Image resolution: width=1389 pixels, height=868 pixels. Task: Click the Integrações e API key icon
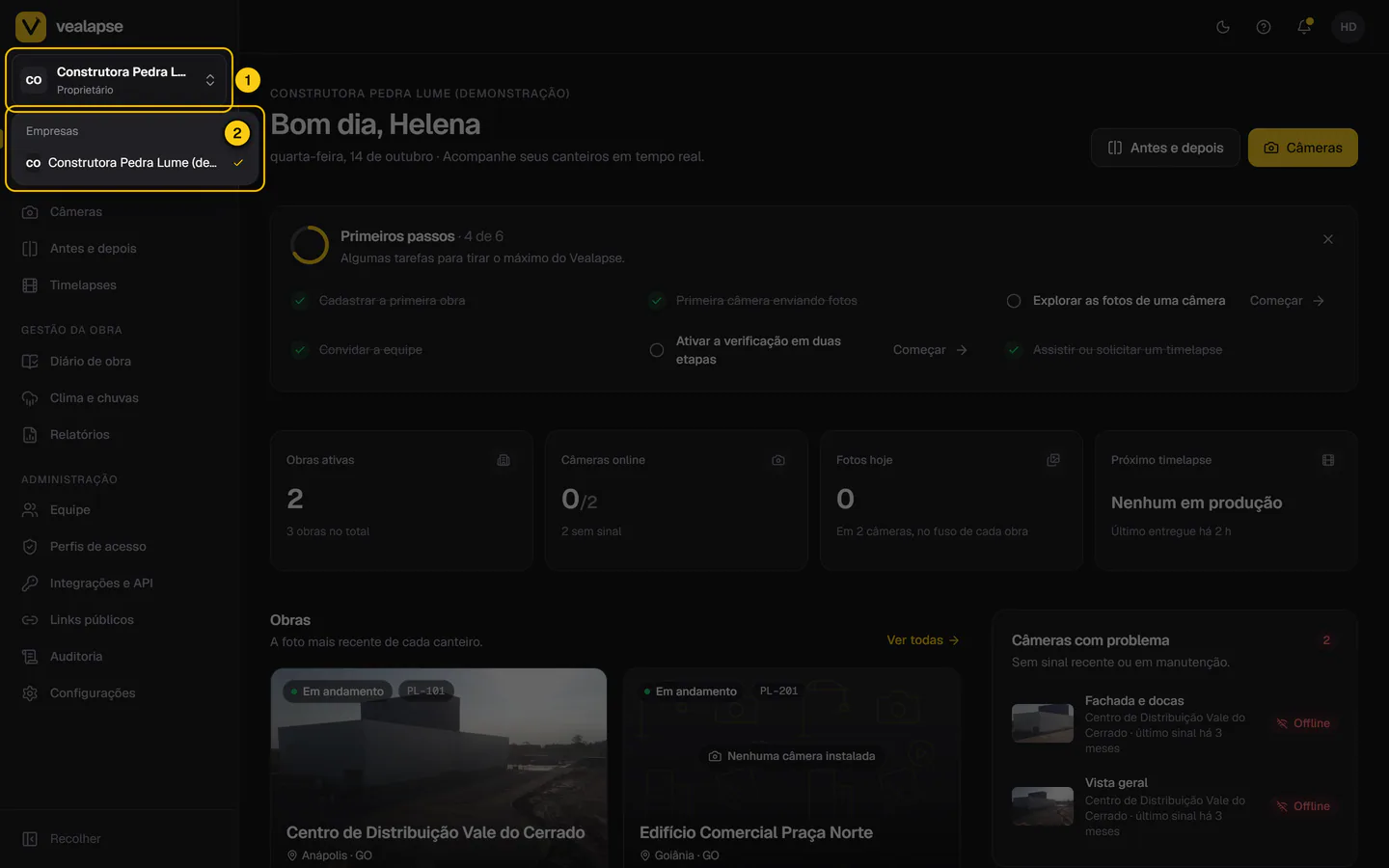pos(30,583)
